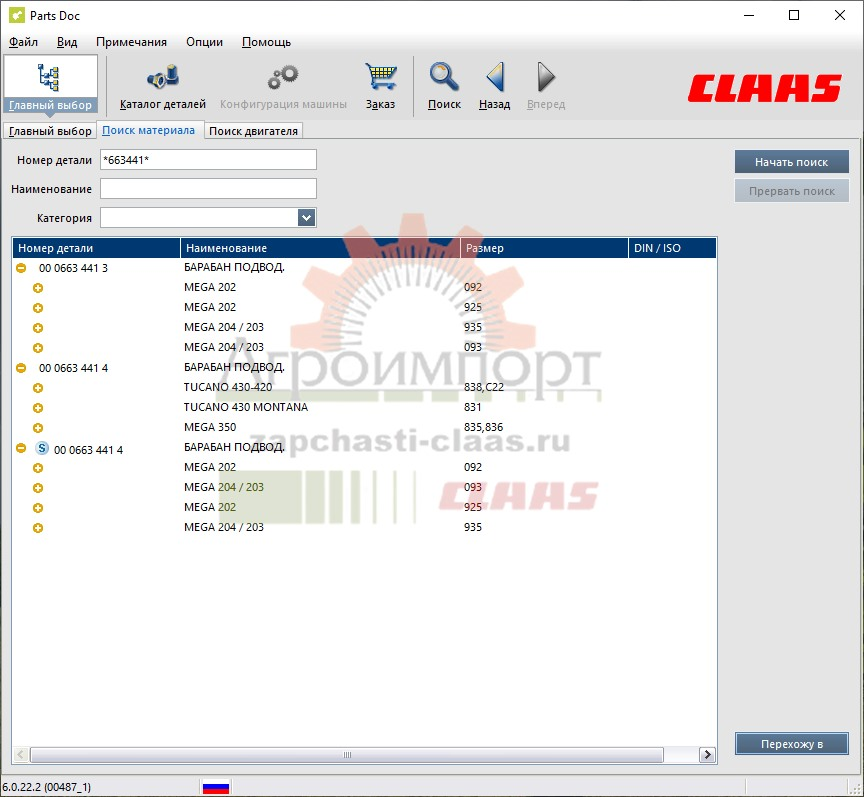Switch to the Главный выбор tab
864x797 pixels.
pyautogui.click(x=50, y=131)
